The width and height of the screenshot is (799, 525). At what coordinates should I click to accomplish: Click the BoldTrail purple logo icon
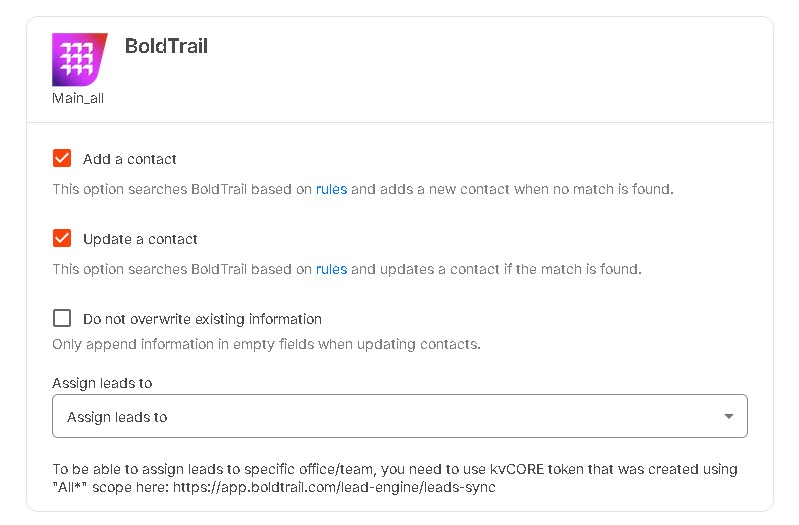(x=79, y=60)
